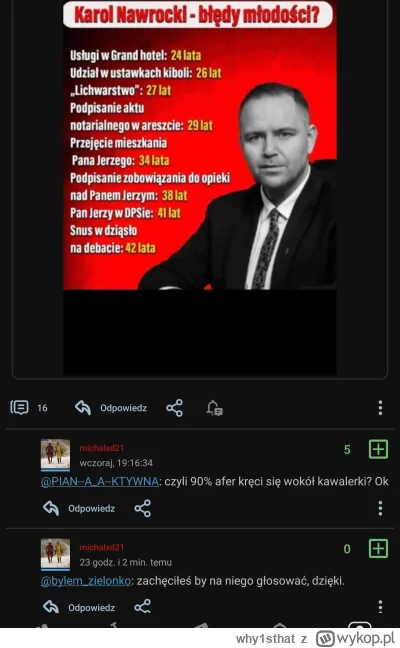This screenshot has height=648, width=400.
Task: Open the @bylem_zielonko profile mention
Action: 86,581
